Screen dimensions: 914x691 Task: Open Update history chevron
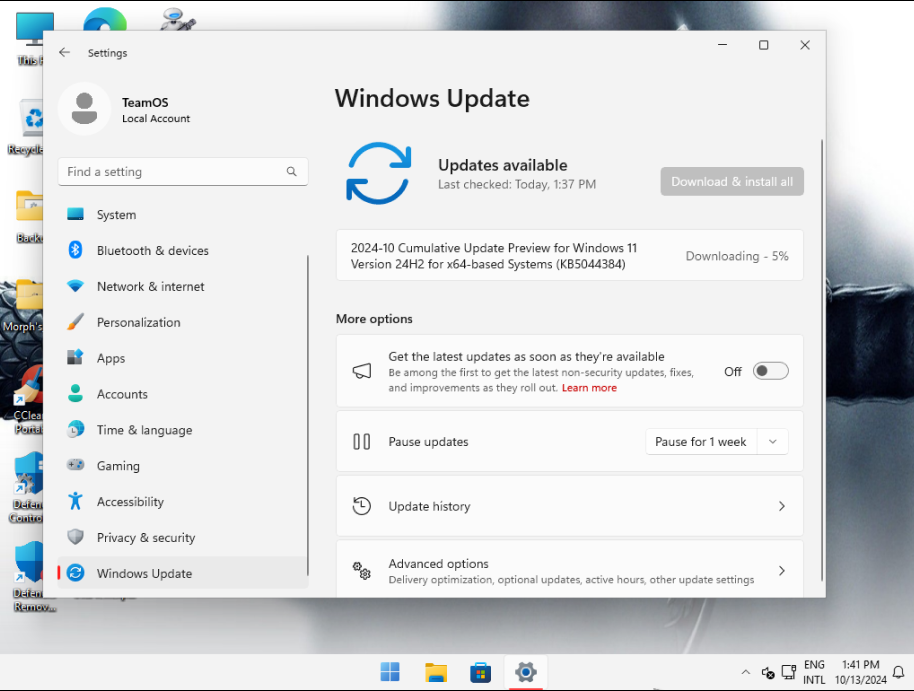pyautogui.click(x=782, y=506)
